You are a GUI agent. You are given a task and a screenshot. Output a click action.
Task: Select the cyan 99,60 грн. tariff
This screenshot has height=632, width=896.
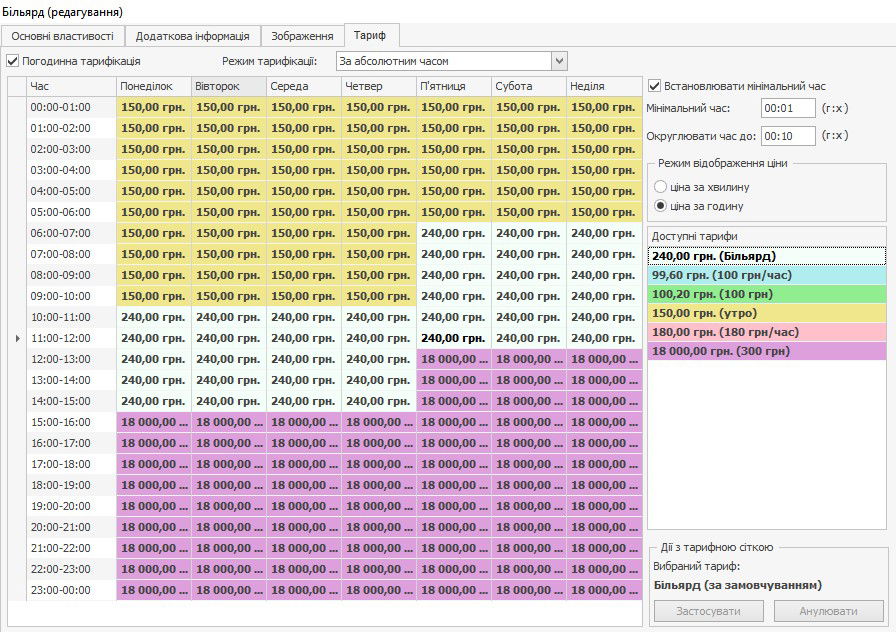pos(766,274)
